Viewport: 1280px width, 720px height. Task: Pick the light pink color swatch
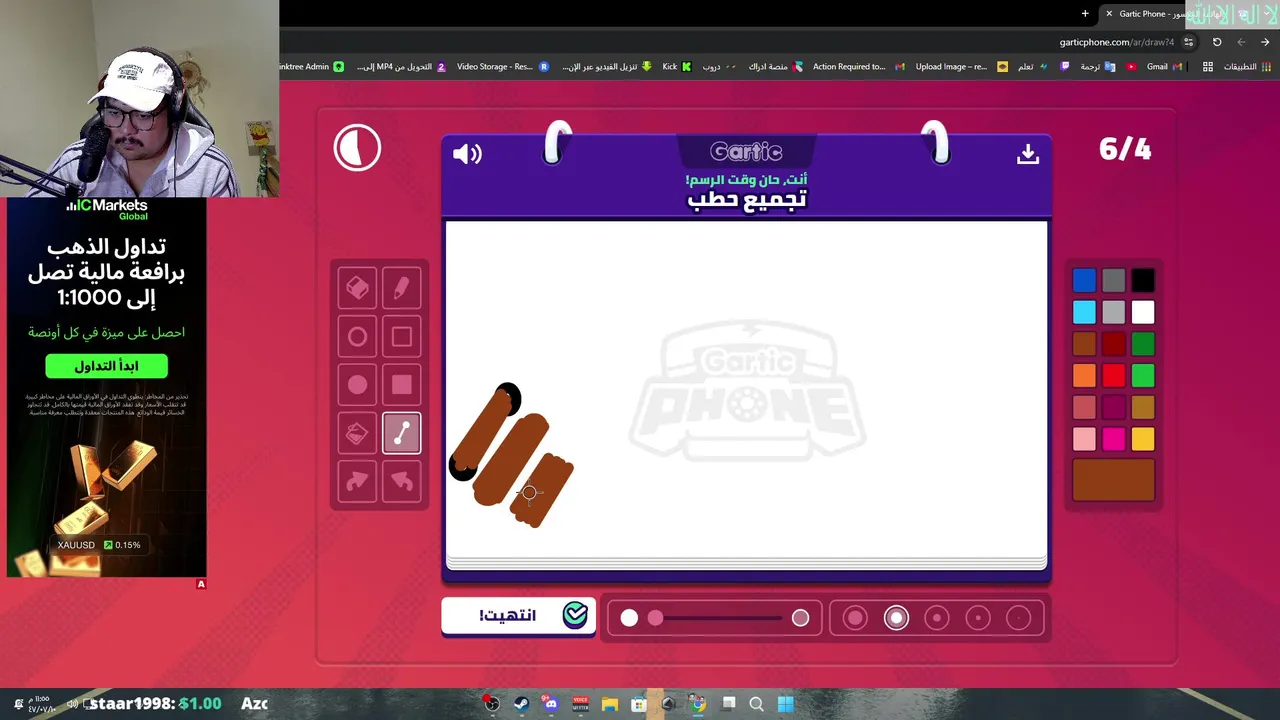point(1084,439)
